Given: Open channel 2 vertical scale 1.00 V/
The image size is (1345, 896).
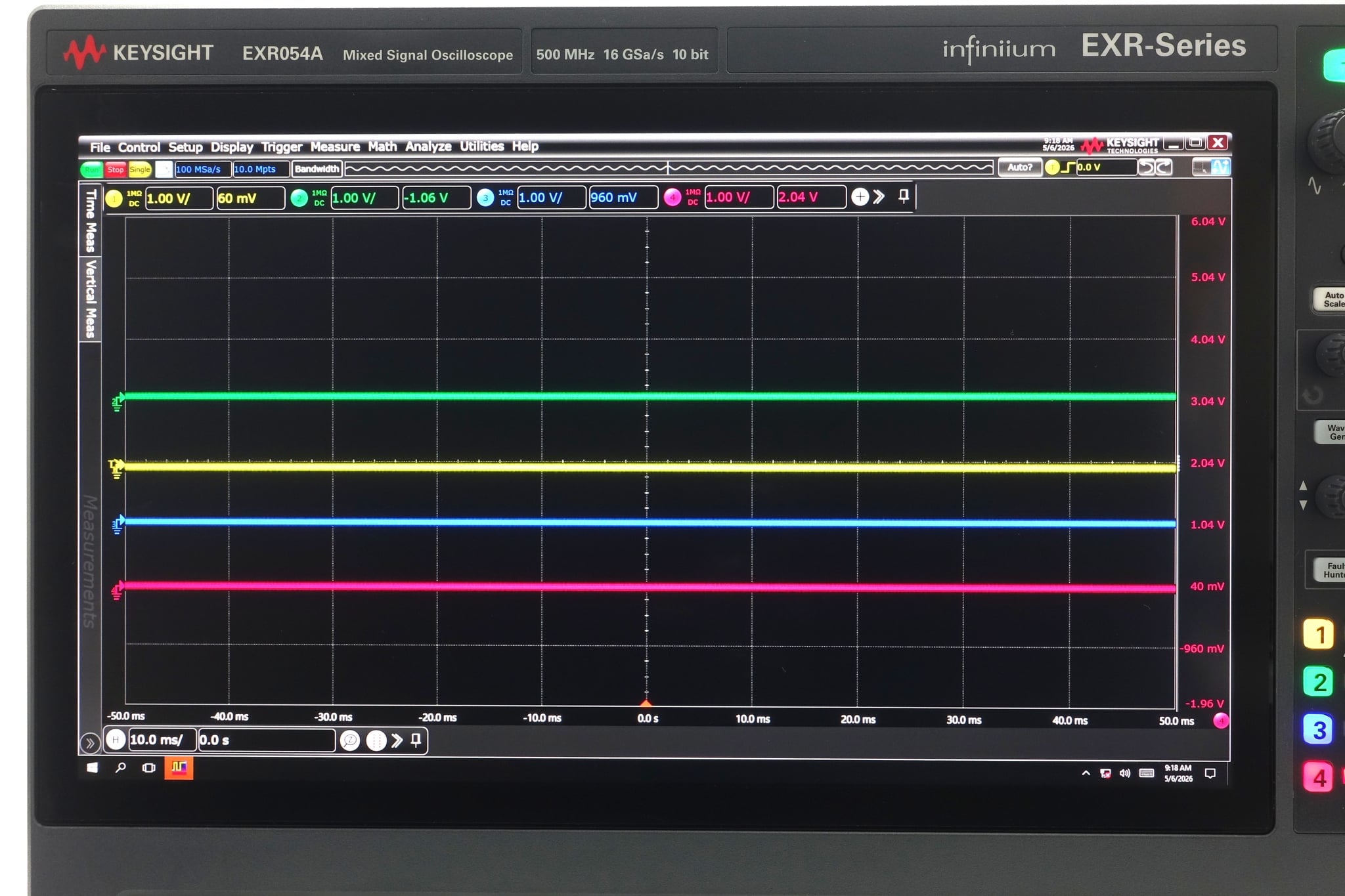Looking at the screenshot, I should coord(365,198).
